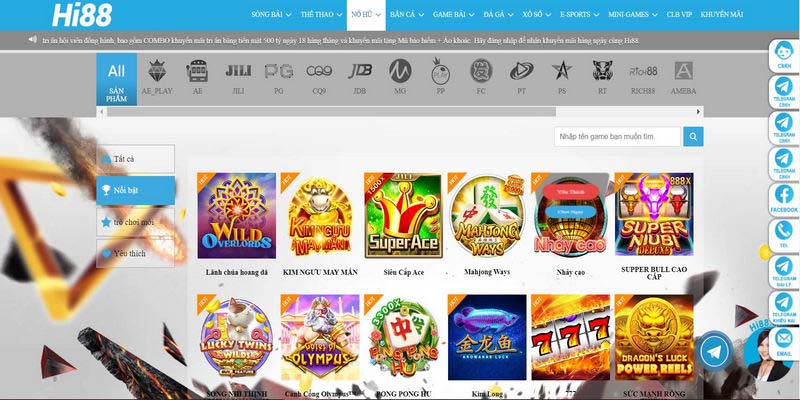The width and height of the screenshot is (800, 400).
Task: Click the Email sidebar icon
Action: click(x=784, y=343)
